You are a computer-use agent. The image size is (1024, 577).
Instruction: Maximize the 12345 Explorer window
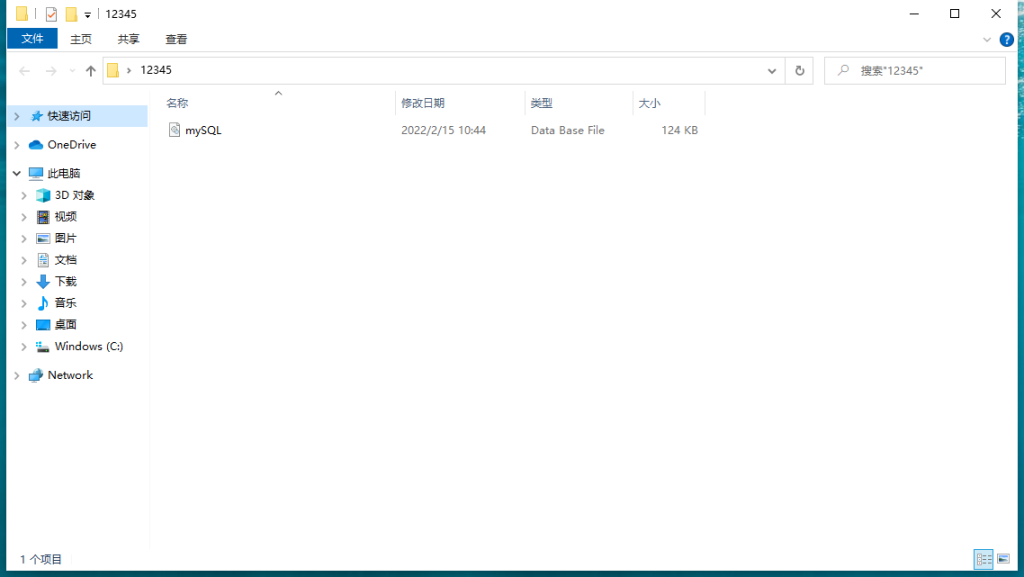click(954, 14)
